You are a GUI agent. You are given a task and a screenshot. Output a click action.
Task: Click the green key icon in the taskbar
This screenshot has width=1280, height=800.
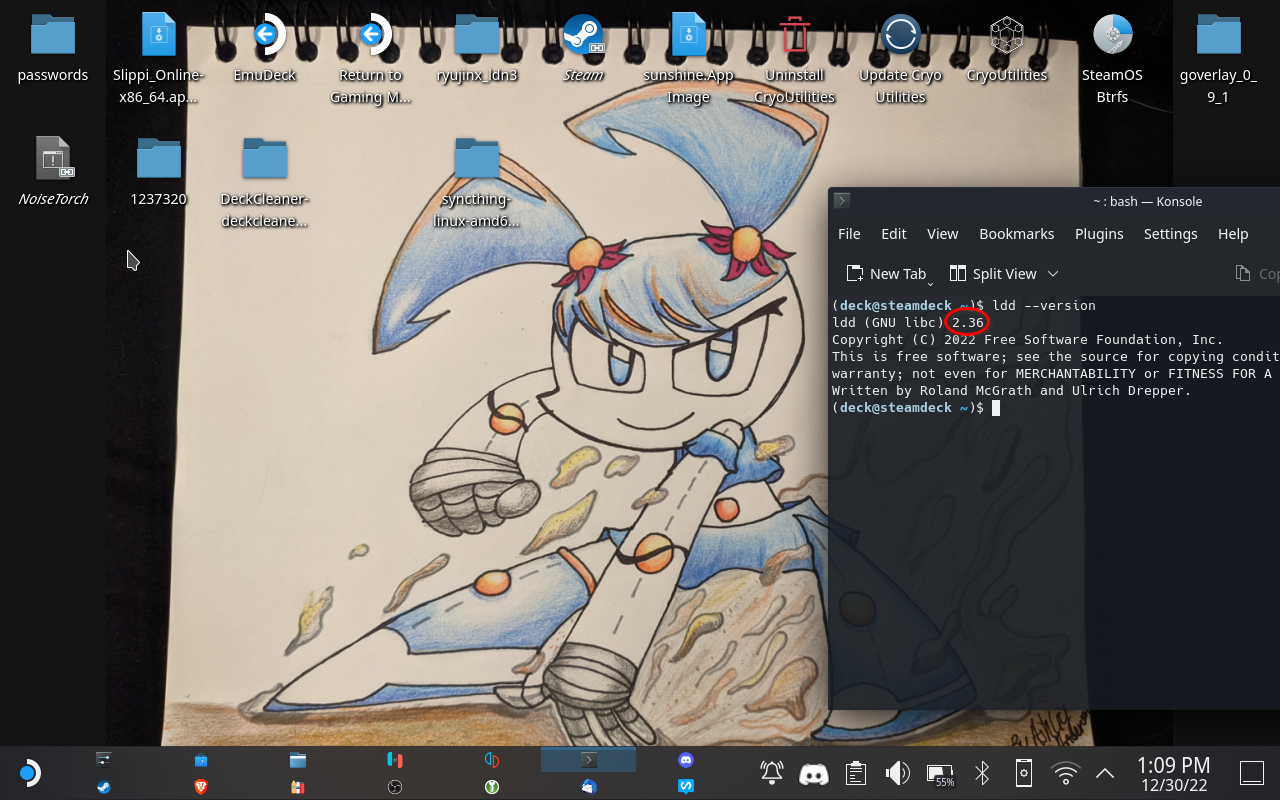491,787
